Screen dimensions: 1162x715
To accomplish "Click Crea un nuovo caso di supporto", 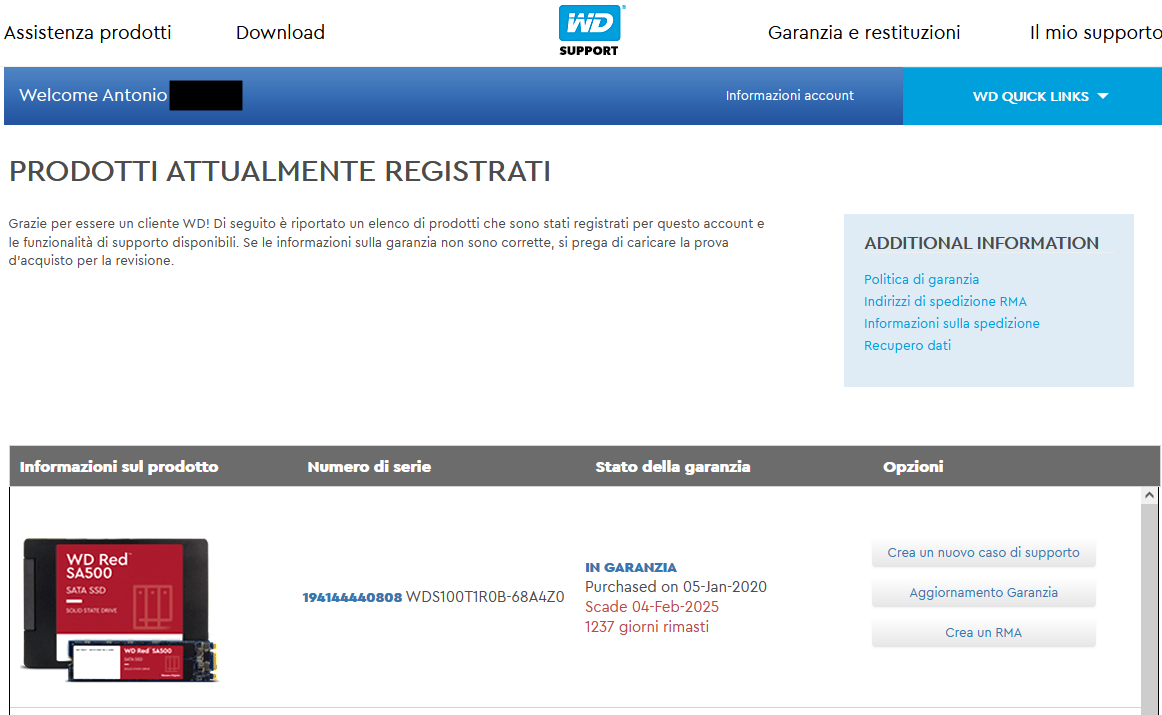I will [x=983, y=553].
